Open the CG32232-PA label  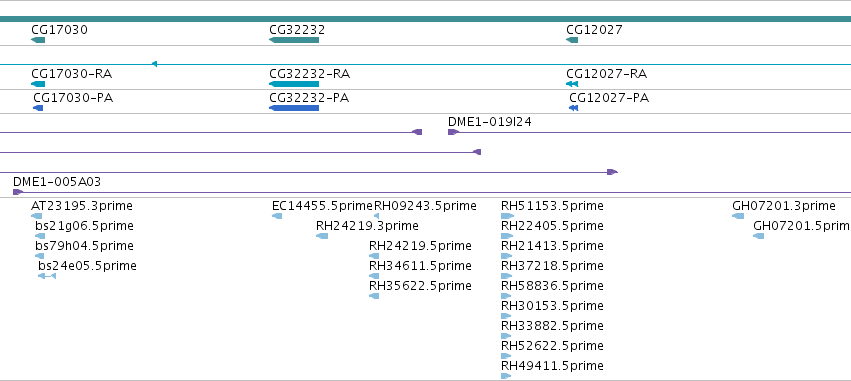(x=309, y=98)
